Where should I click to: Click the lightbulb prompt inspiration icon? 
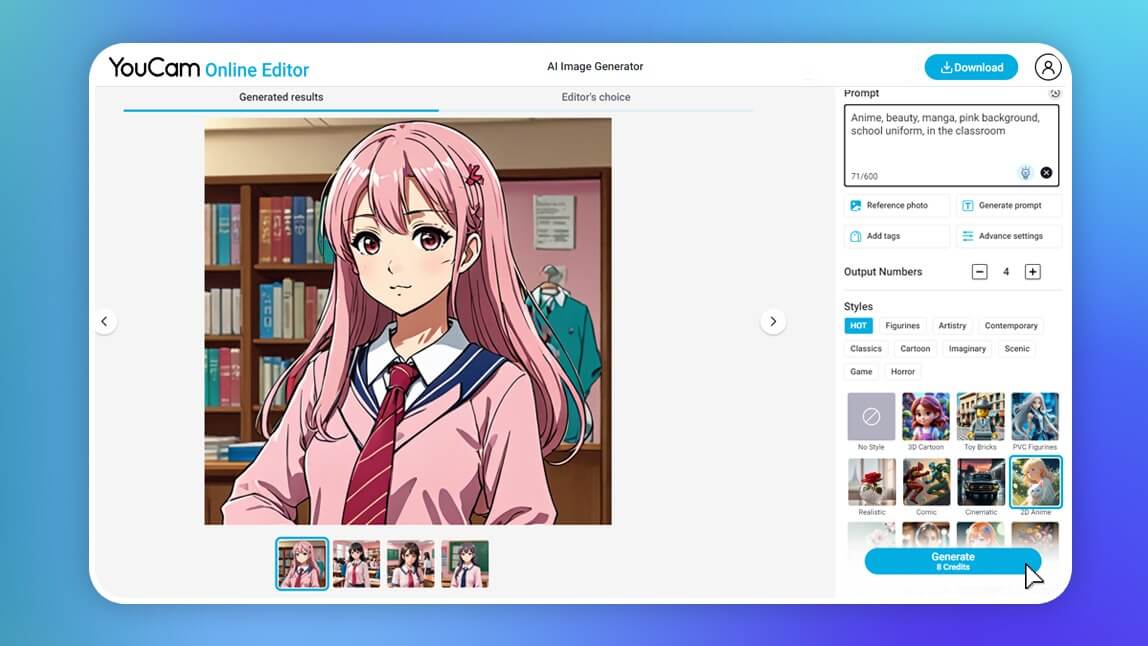(1025, 173)
